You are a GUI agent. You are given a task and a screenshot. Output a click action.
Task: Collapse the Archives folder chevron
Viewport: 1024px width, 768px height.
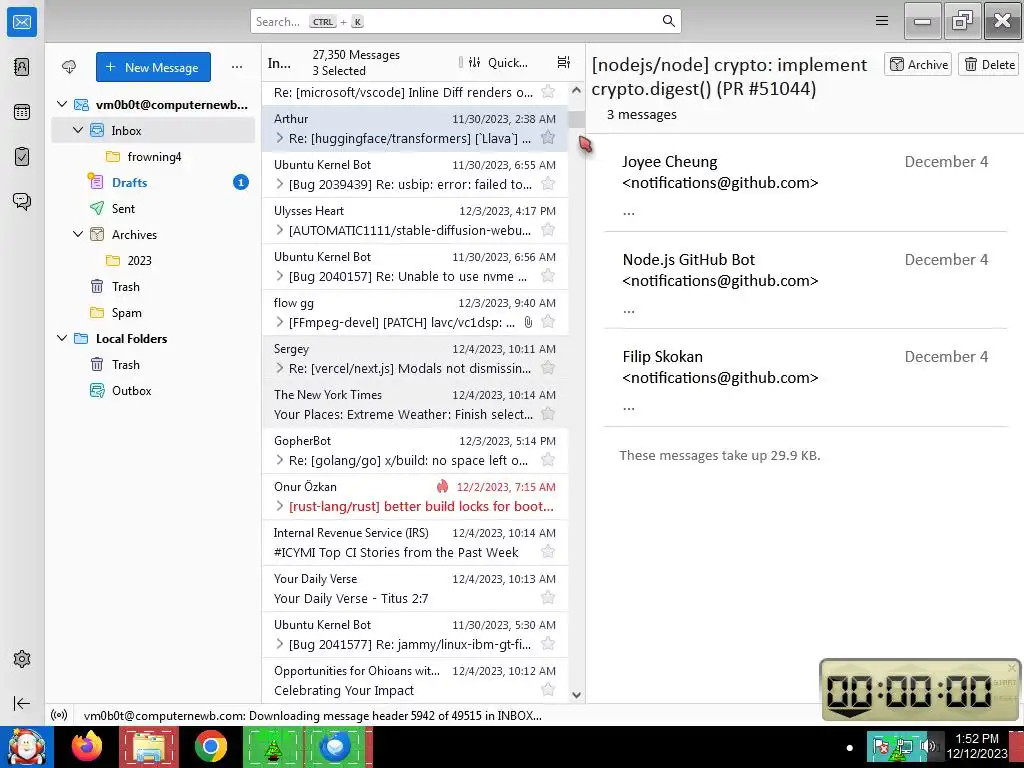[78, 234]
